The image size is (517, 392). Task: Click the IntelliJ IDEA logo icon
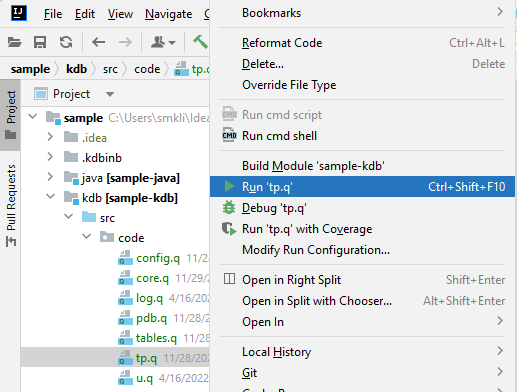pyautogui.click(x=19, y=13)
